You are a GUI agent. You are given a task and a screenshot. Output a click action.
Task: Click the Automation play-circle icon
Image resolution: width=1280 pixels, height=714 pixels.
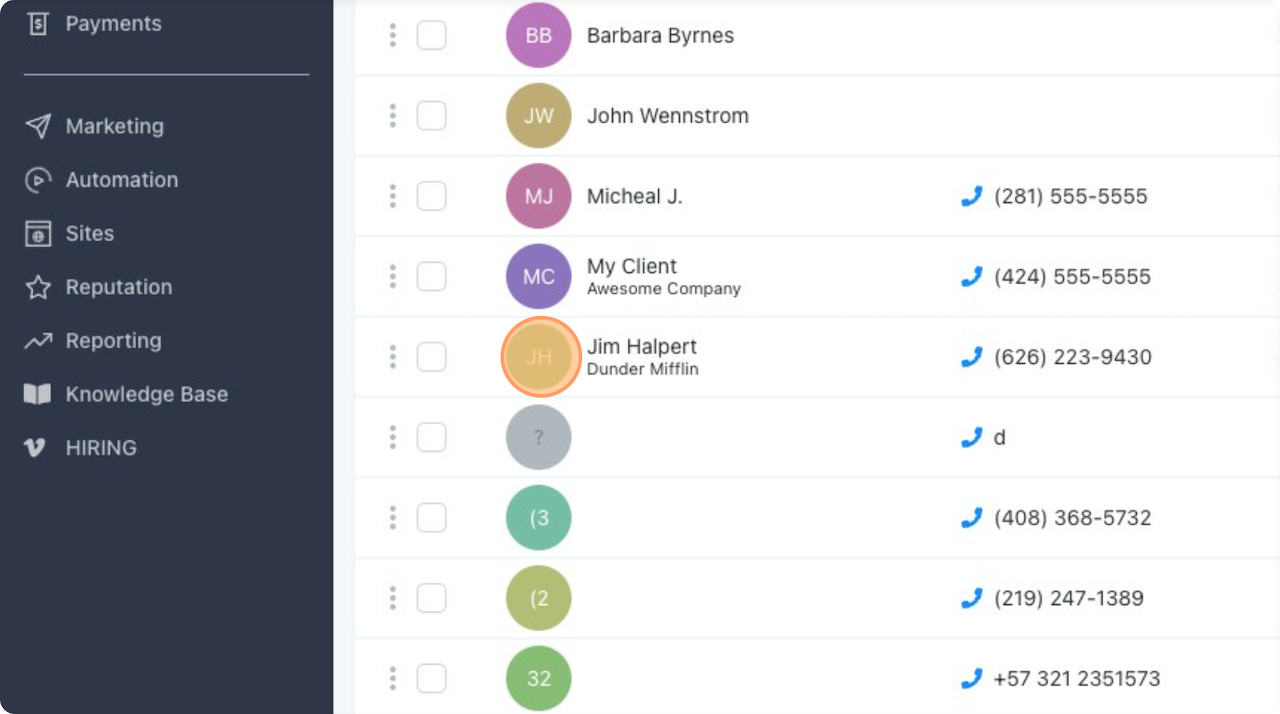click(38, 180)
